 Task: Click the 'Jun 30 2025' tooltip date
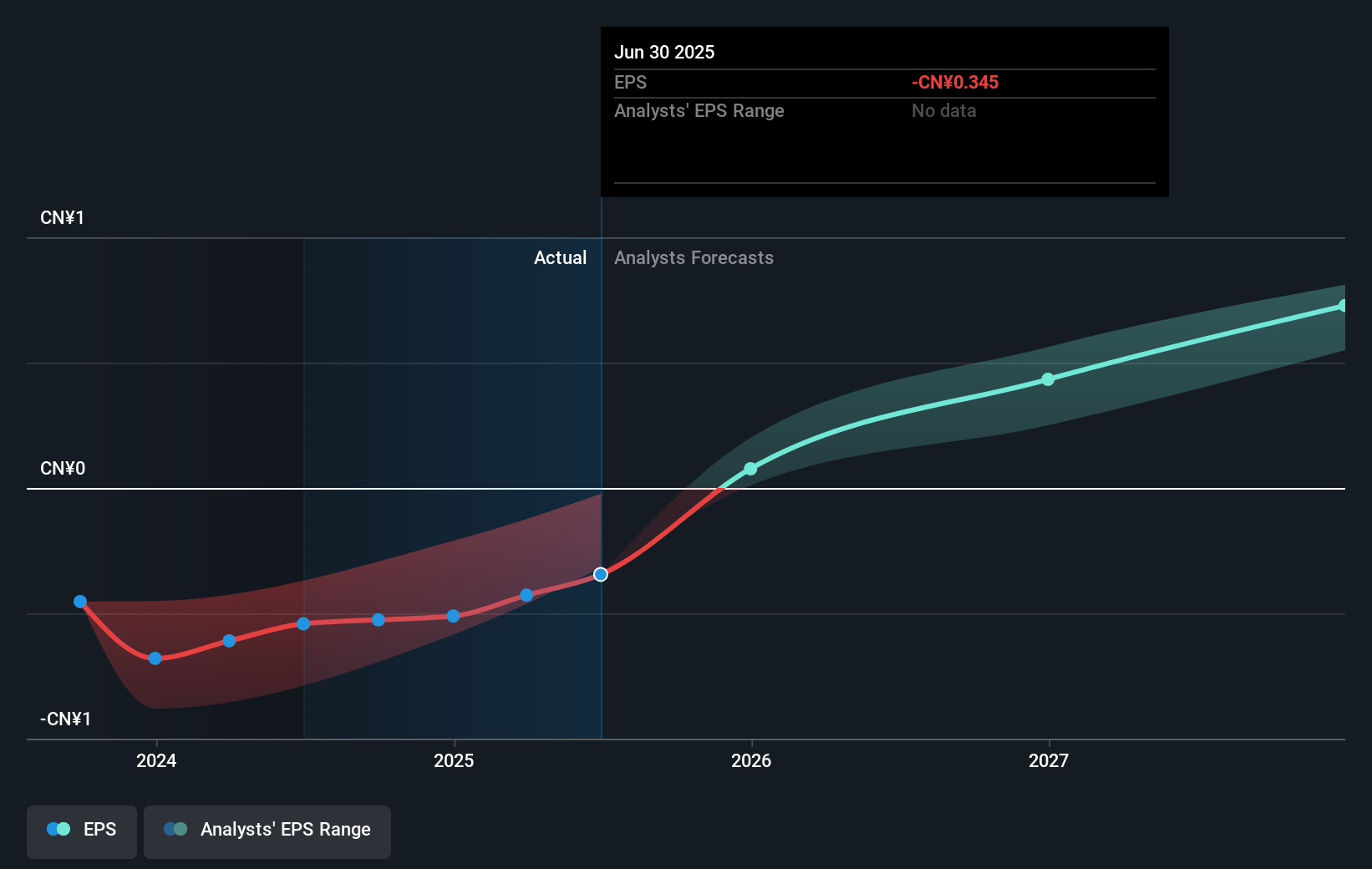(664, 52)
